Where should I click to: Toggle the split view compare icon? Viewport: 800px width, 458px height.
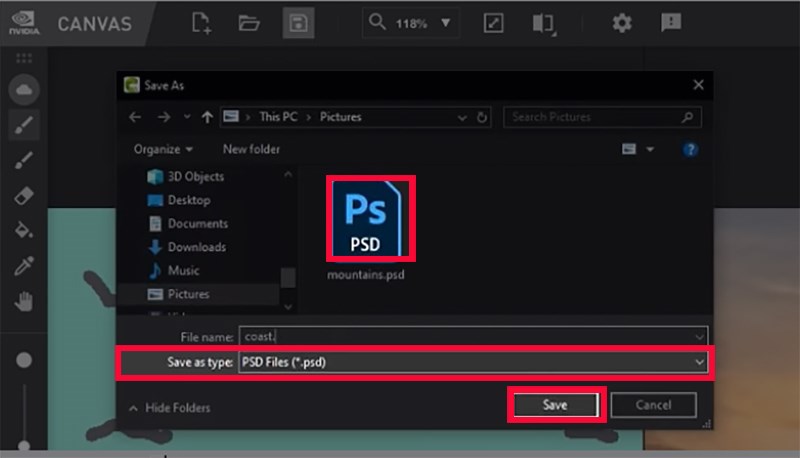click(544, 23)
